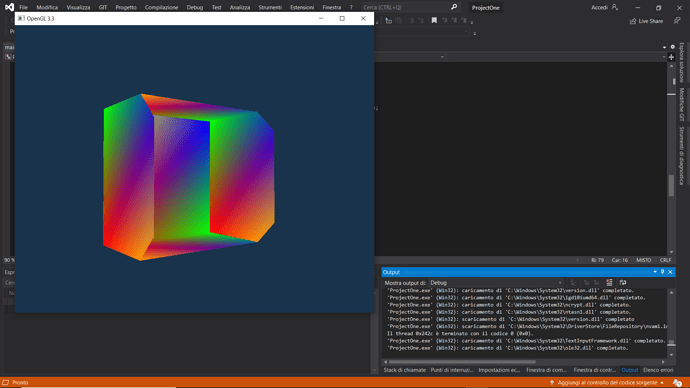Open the editor tab list dropdown arrow
The image size is (690, 388).
tap(664, 47)
